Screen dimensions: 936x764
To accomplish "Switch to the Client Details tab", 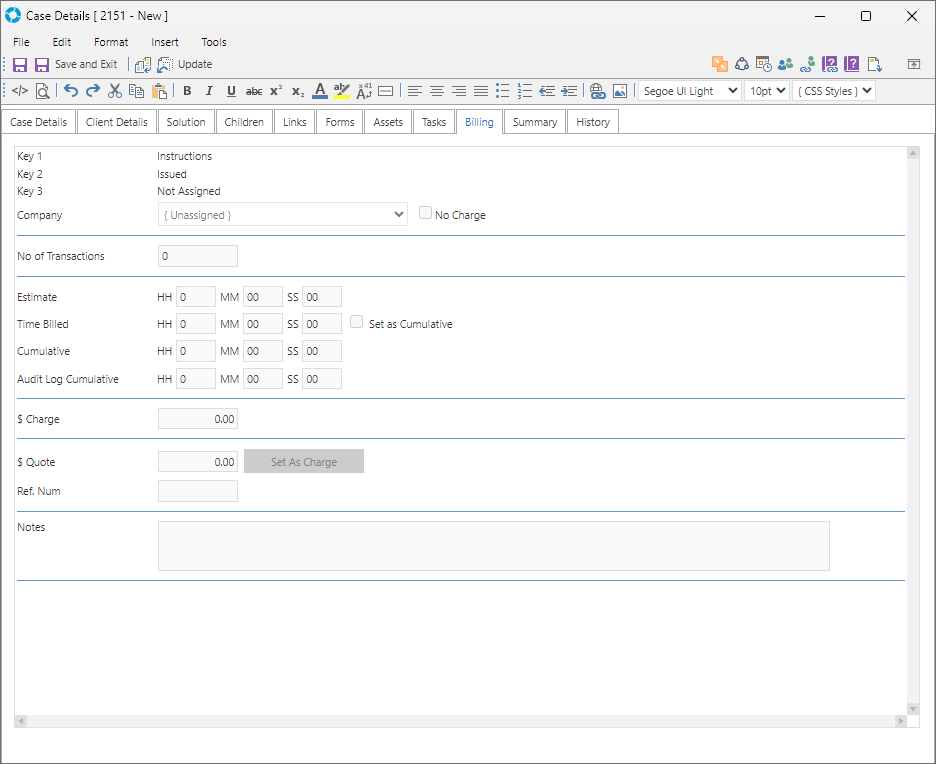I will tap(116, 122).
